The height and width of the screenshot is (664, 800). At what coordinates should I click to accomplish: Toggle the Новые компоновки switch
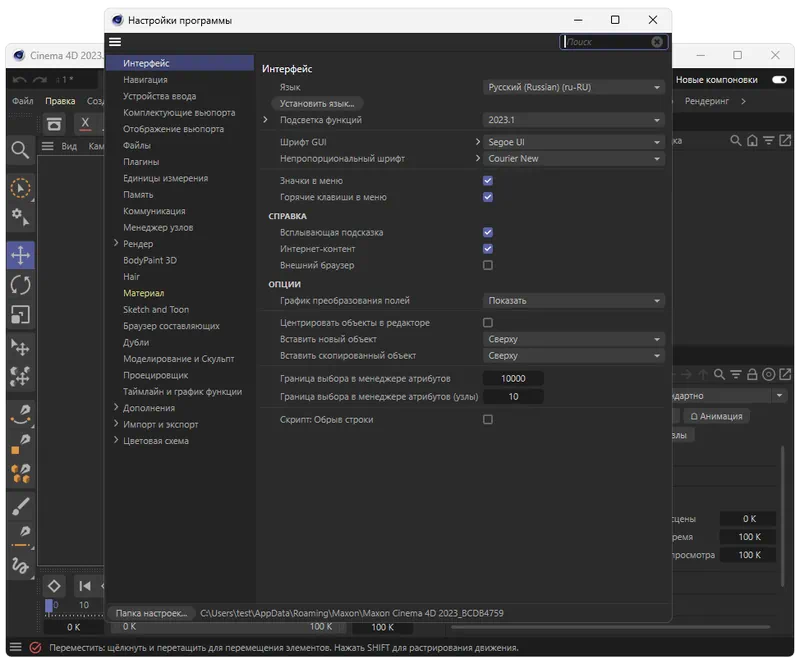coord(779,80)
